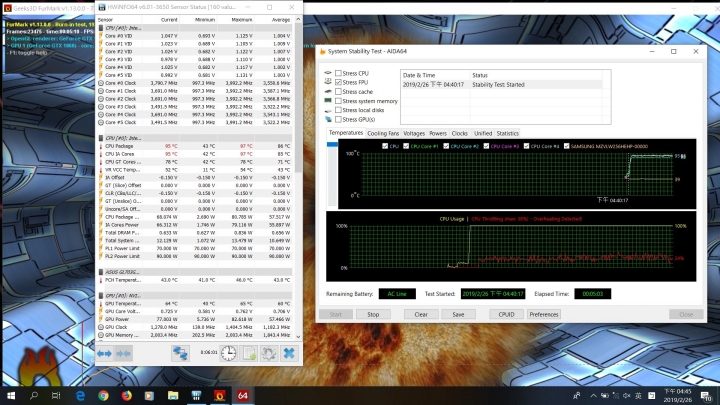Select the PL1 Power Limit row
Image resolution: width=720 pixels, height=405 pixels.
pyautogui.click(x=195, y=248)
